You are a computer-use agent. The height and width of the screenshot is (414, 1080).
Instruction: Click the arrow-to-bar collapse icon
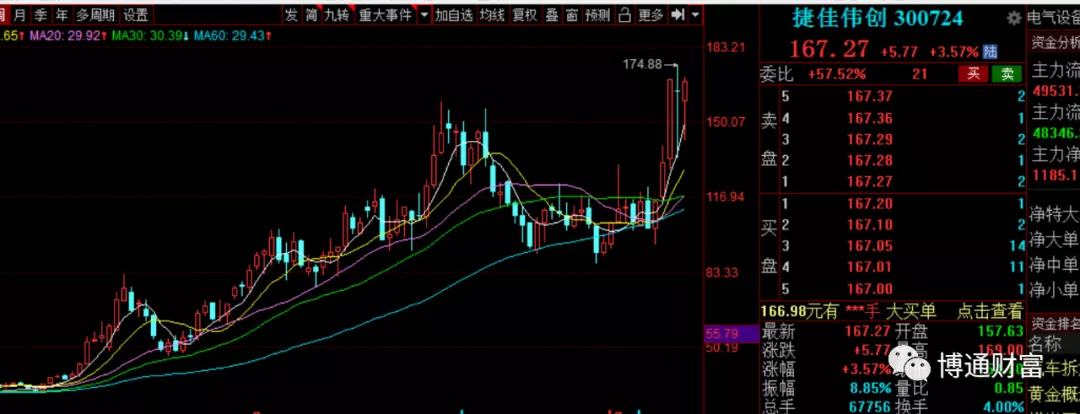tap(678, 14)
